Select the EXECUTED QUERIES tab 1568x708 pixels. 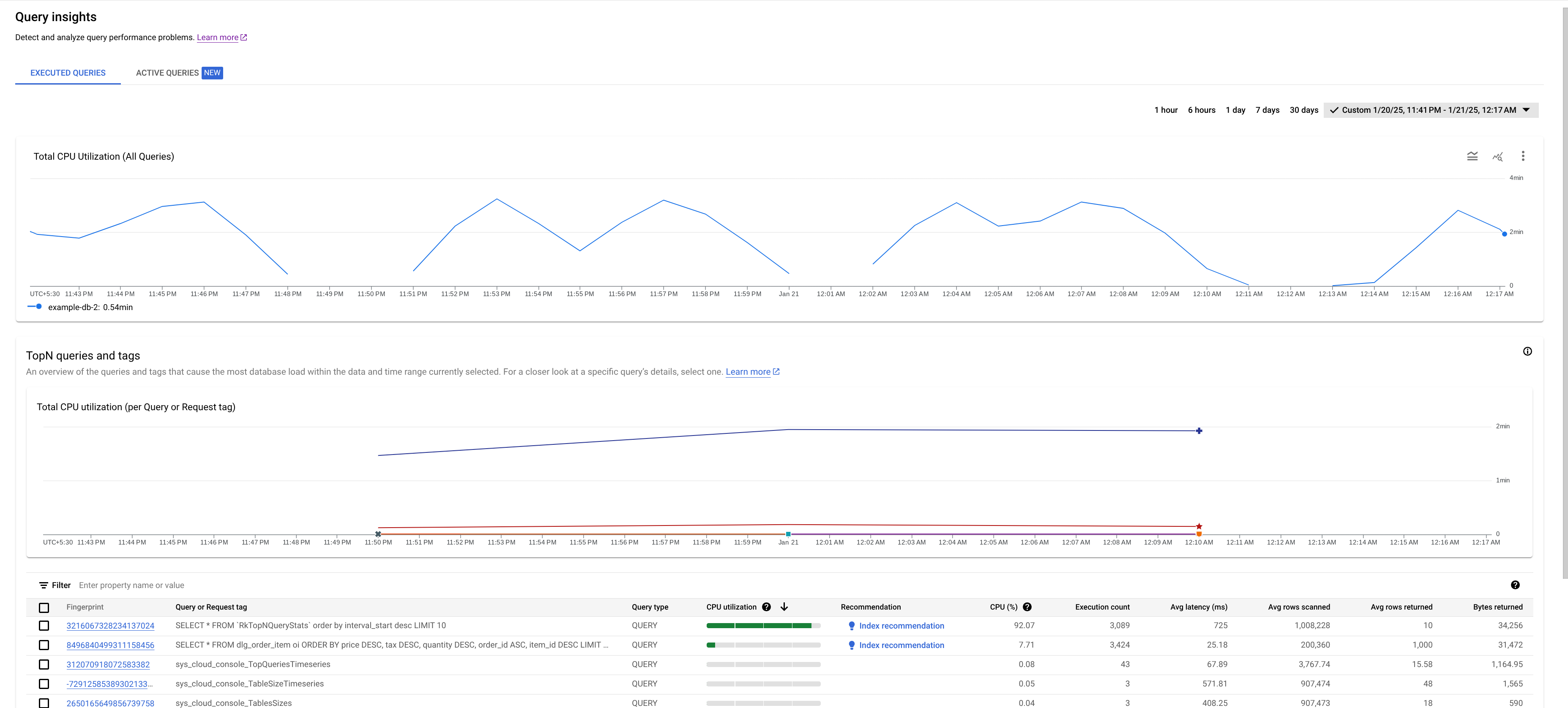click(68, 72)
